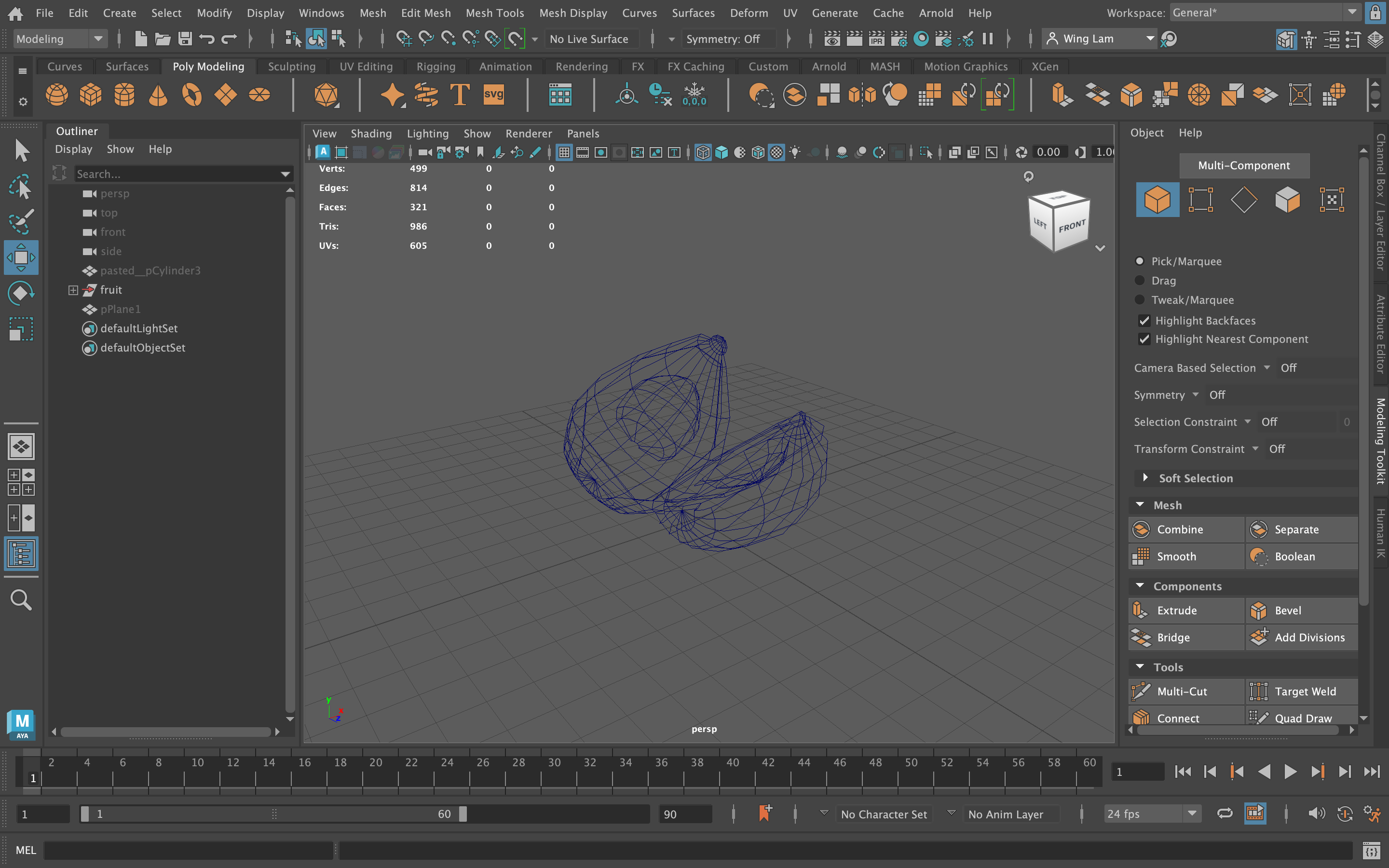
Task: Select the Scale tool in toolbox
Action: tap(21, 329)
